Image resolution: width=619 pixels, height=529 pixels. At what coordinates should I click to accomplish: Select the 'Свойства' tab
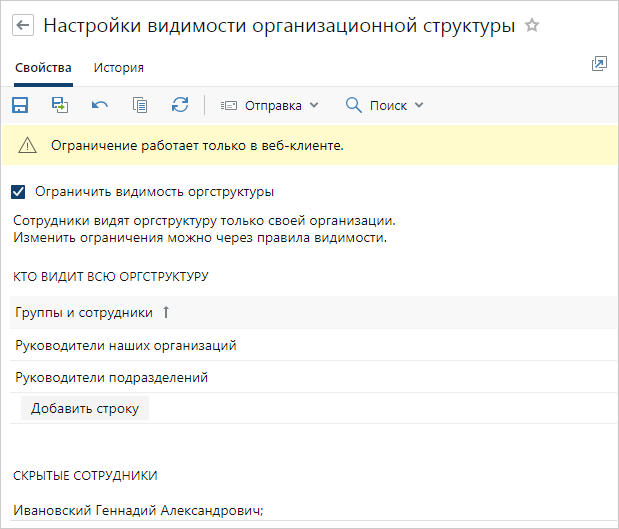point(43,68)
